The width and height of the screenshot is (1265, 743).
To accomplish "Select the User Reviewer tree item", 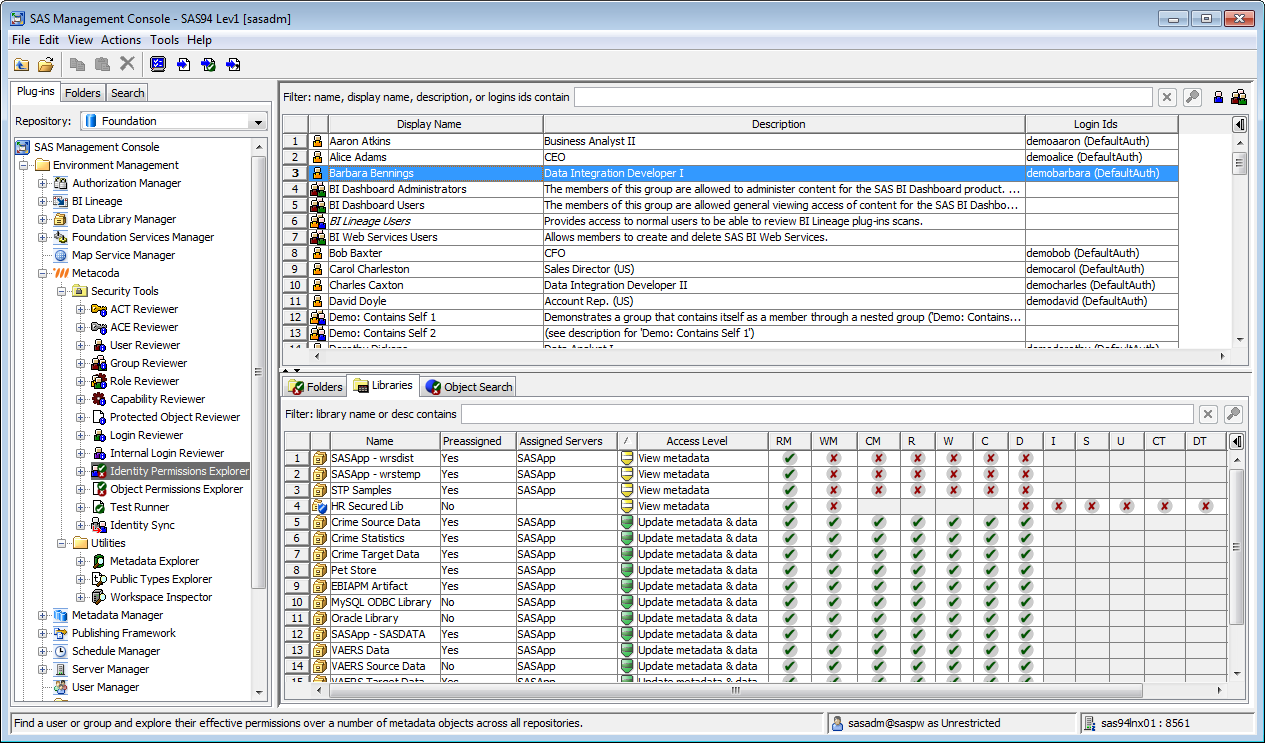I will coord(145,345).
